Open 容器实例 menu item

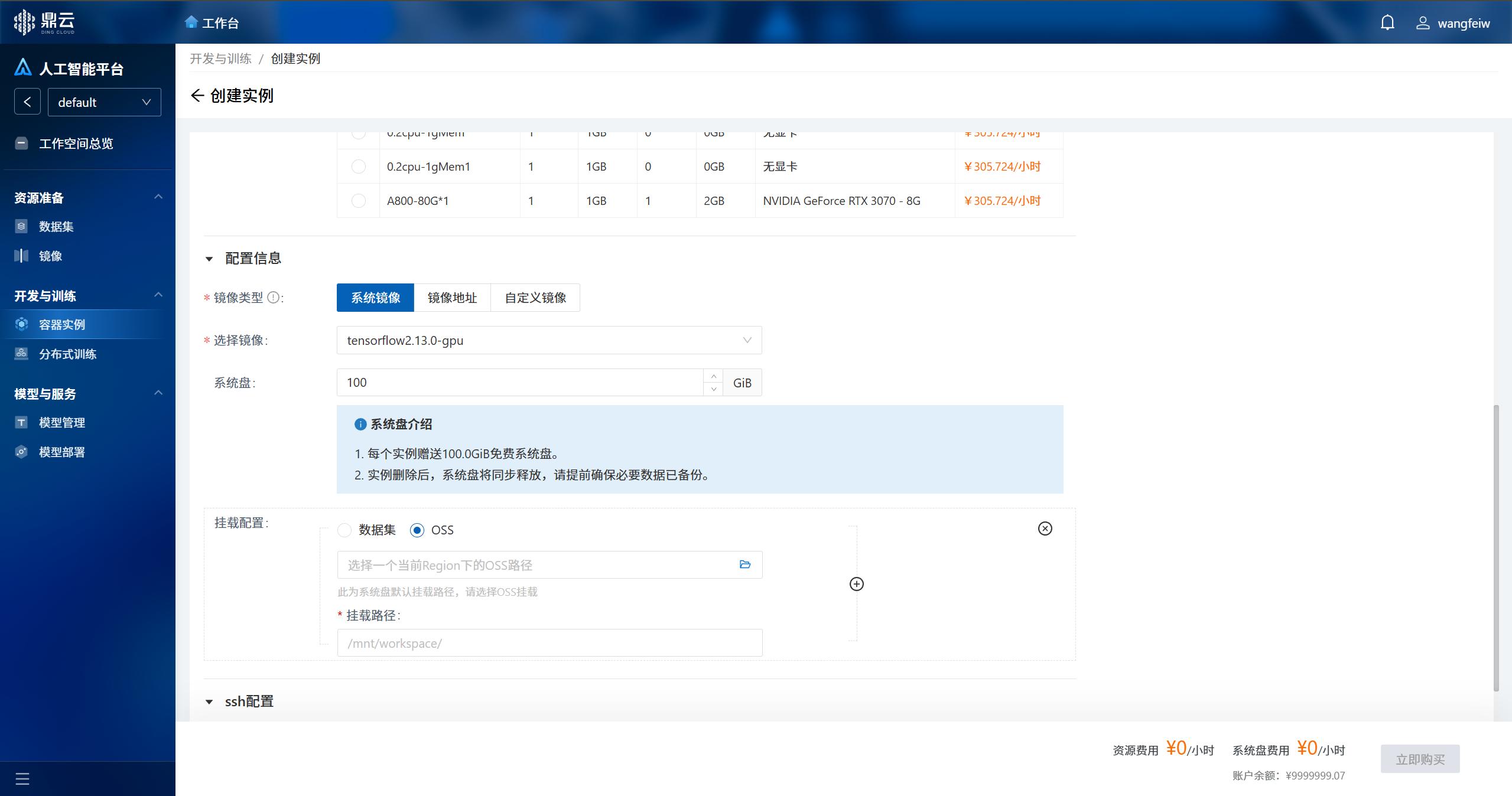pyautogui.click(x=62, y=325)
